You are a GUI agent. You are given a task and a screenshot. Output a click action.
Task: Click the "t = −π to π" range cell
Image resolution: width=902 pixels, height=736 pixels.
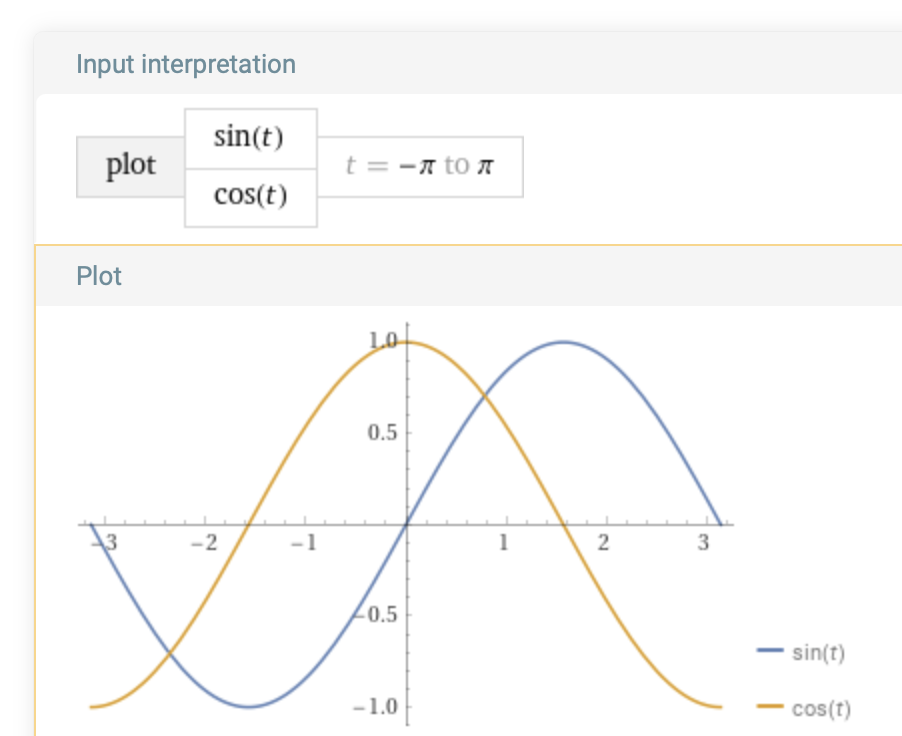419,166
